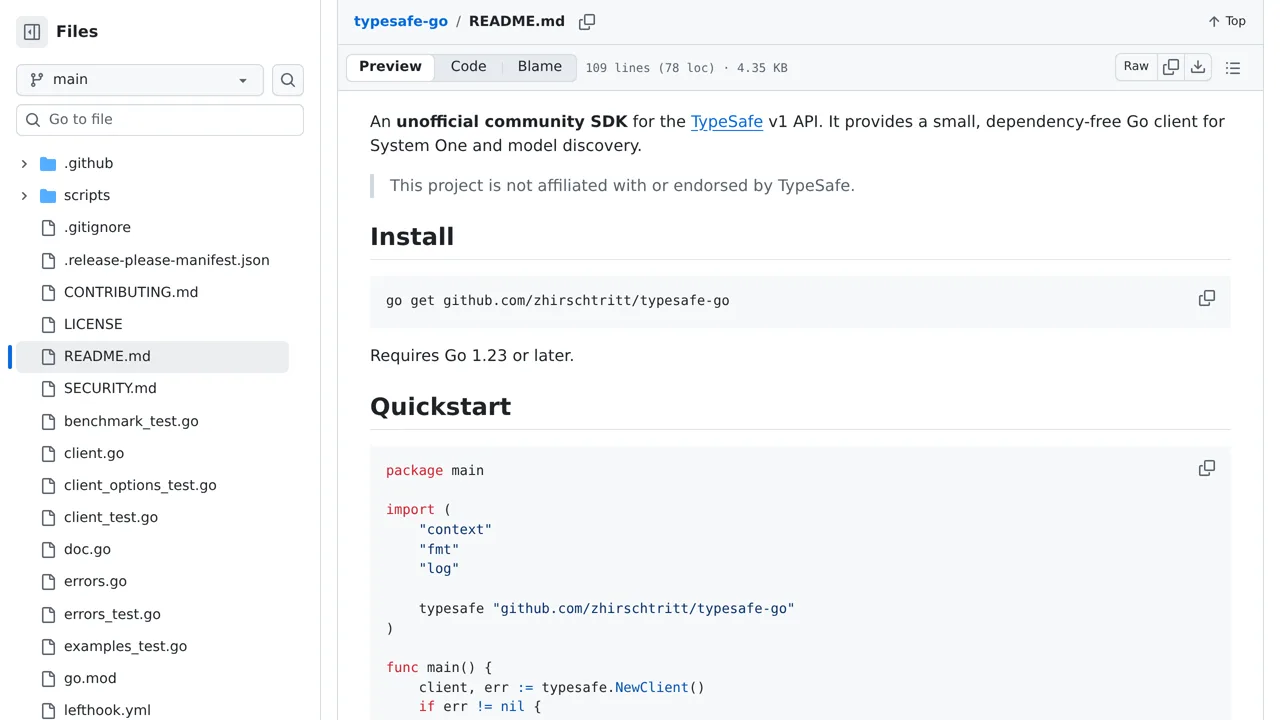The image size is (1280, 720).
Task: Expand the .github folder chevron
Action: [x=24, y=164]
